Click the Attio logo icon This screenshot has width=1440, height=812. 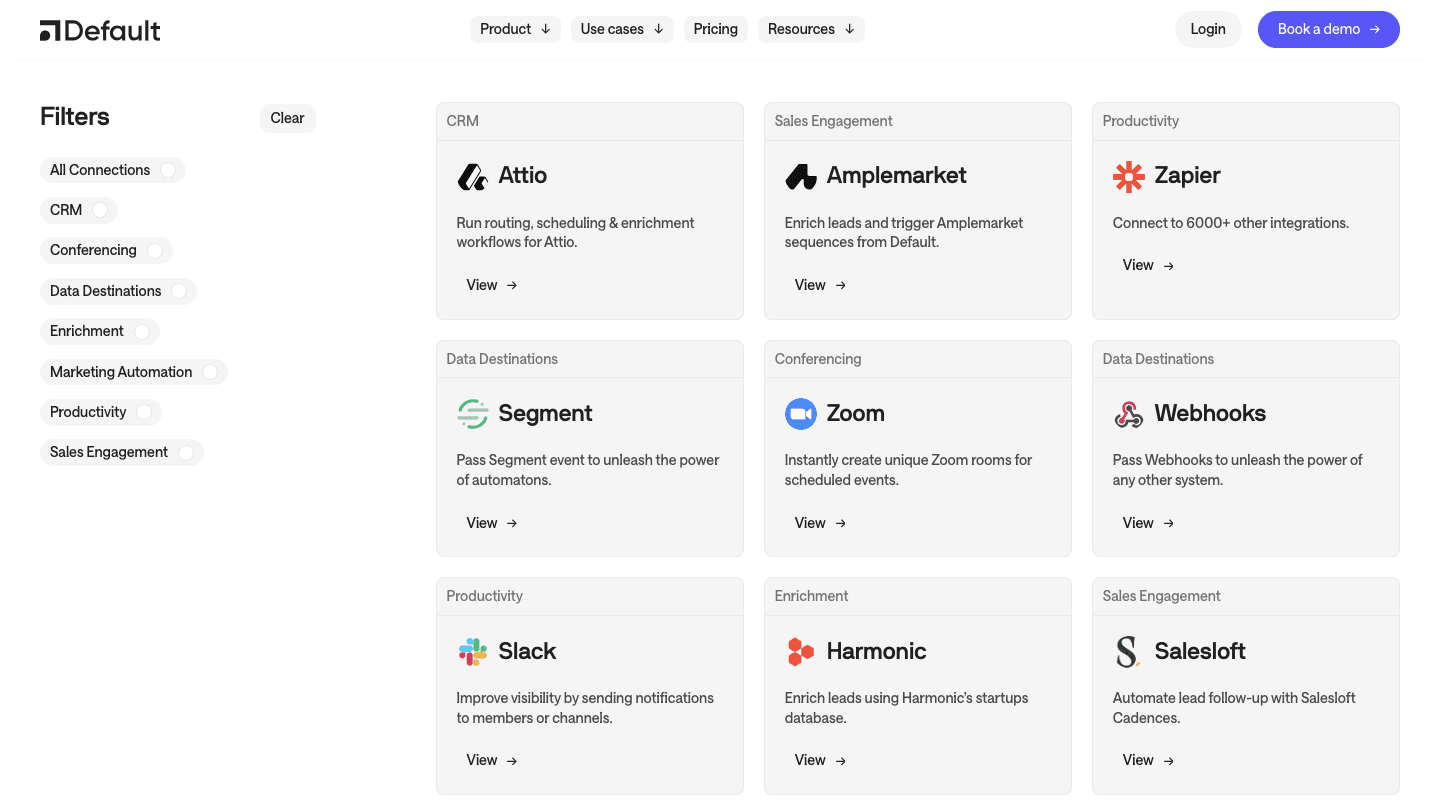pos(472,176)
